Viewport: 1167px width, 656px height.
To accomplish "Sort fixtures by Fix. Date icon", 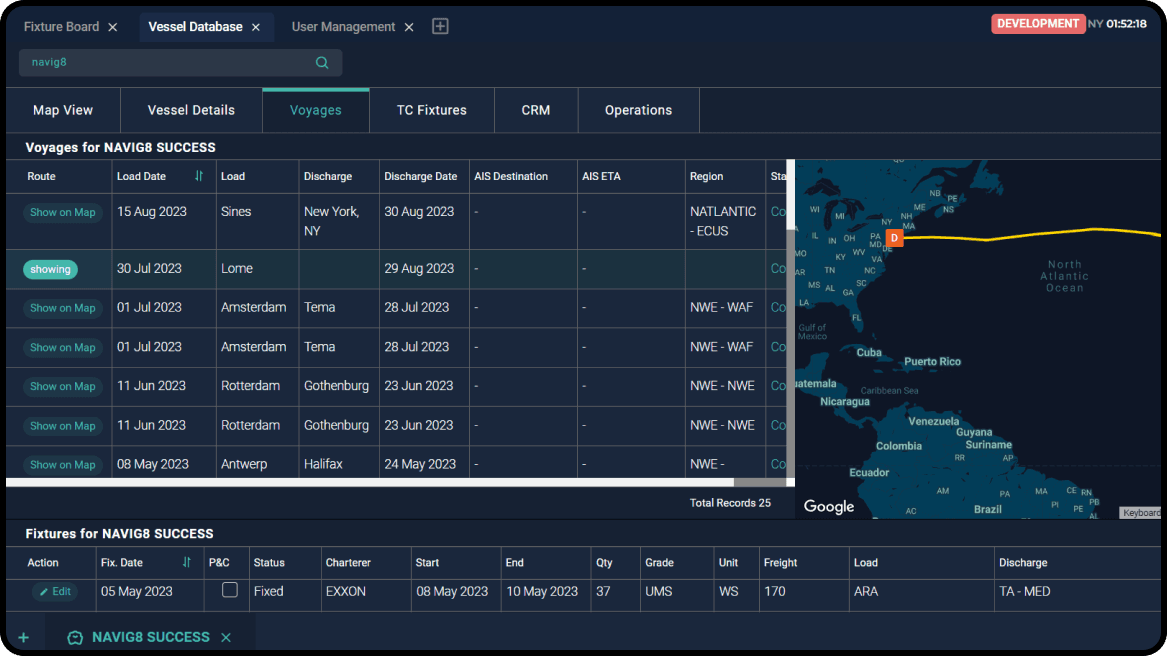I will click(x=187, y=562).
